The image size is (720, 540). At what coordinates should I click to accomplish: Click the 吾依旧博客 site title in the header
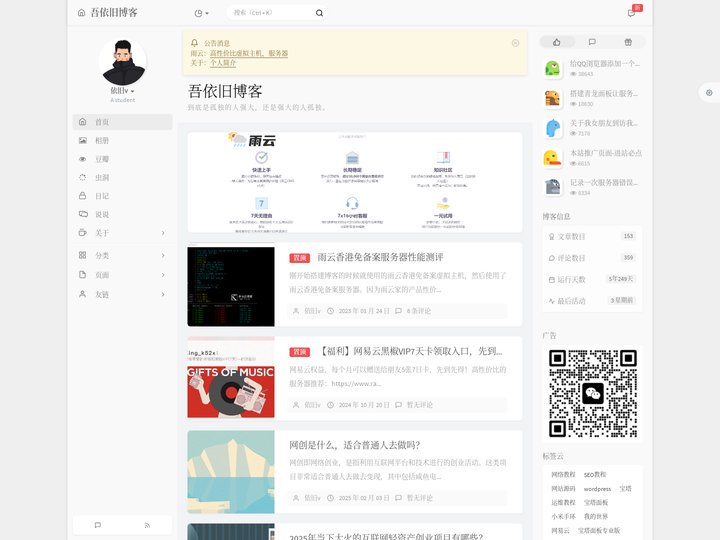(x=114, y=13)
